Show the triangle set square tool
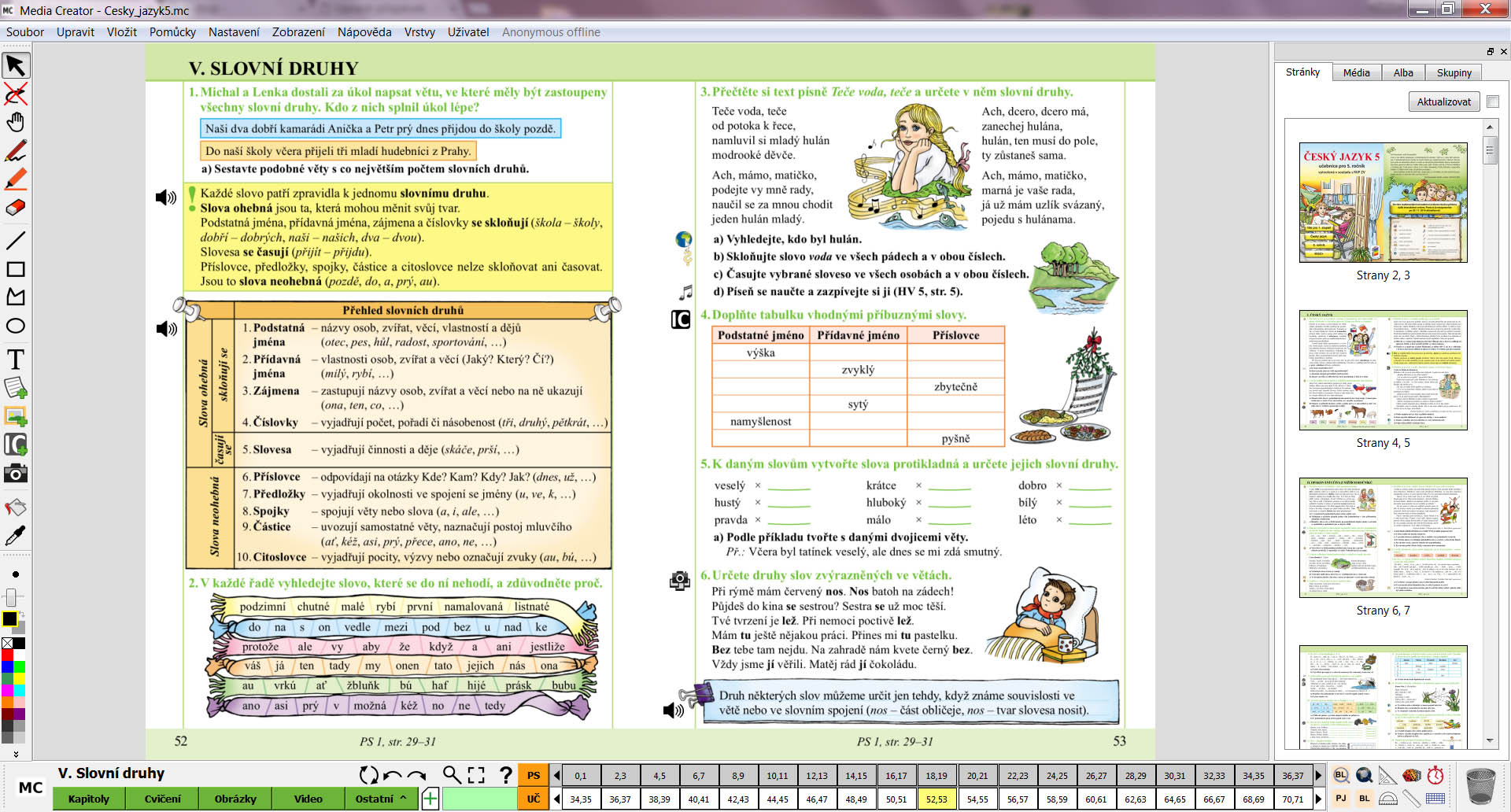1511x812 pixels. (1388, 775)
